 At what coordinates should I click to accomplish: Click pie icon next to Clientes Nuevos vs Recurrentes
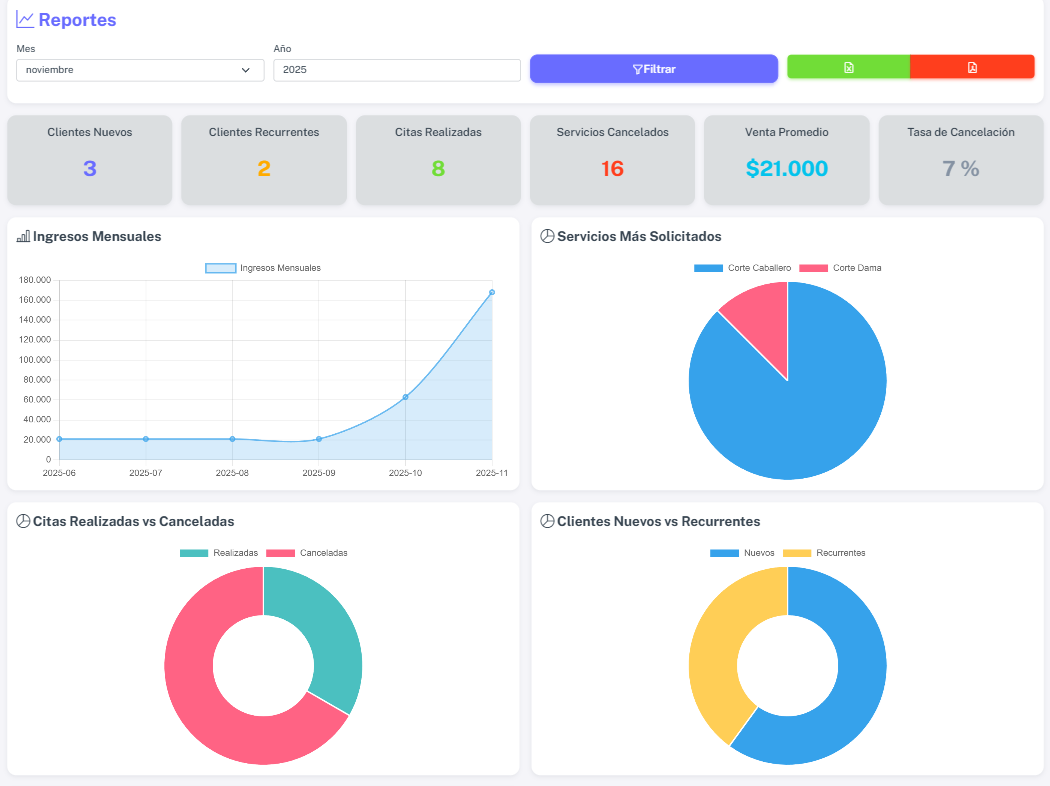click(547, 522)
